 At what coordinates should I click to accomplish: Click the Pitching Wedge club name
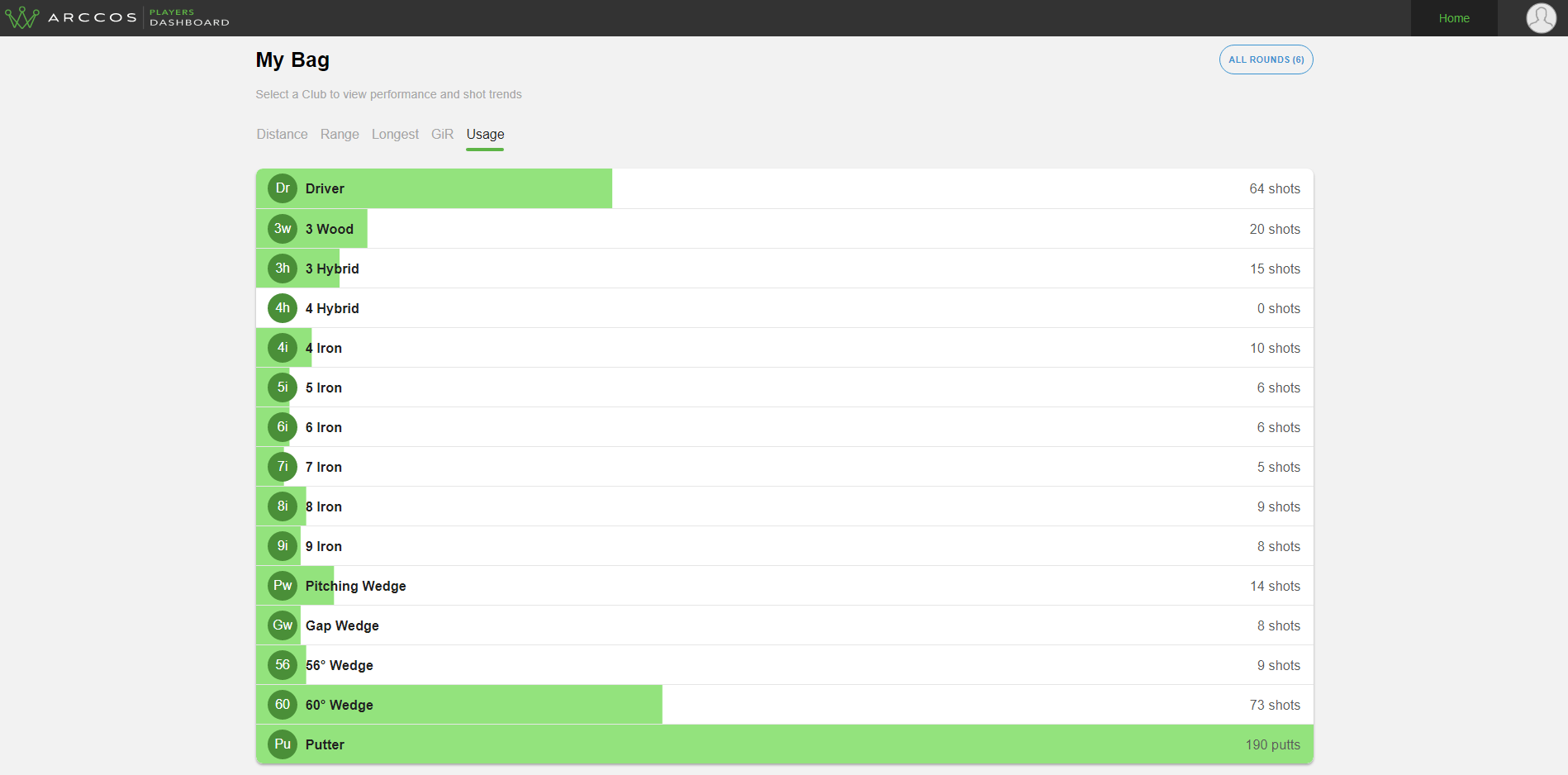click(356, 586)
